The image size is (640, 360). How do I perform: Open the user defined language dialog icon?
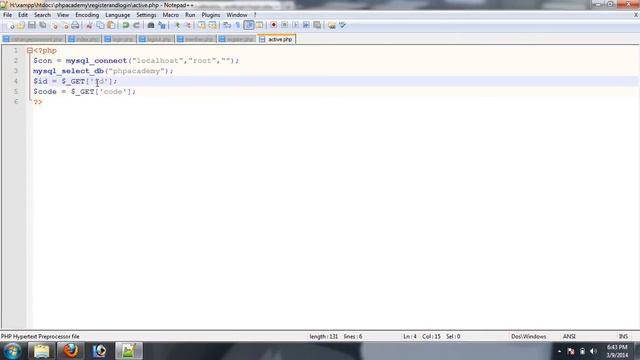pos(260,25)
